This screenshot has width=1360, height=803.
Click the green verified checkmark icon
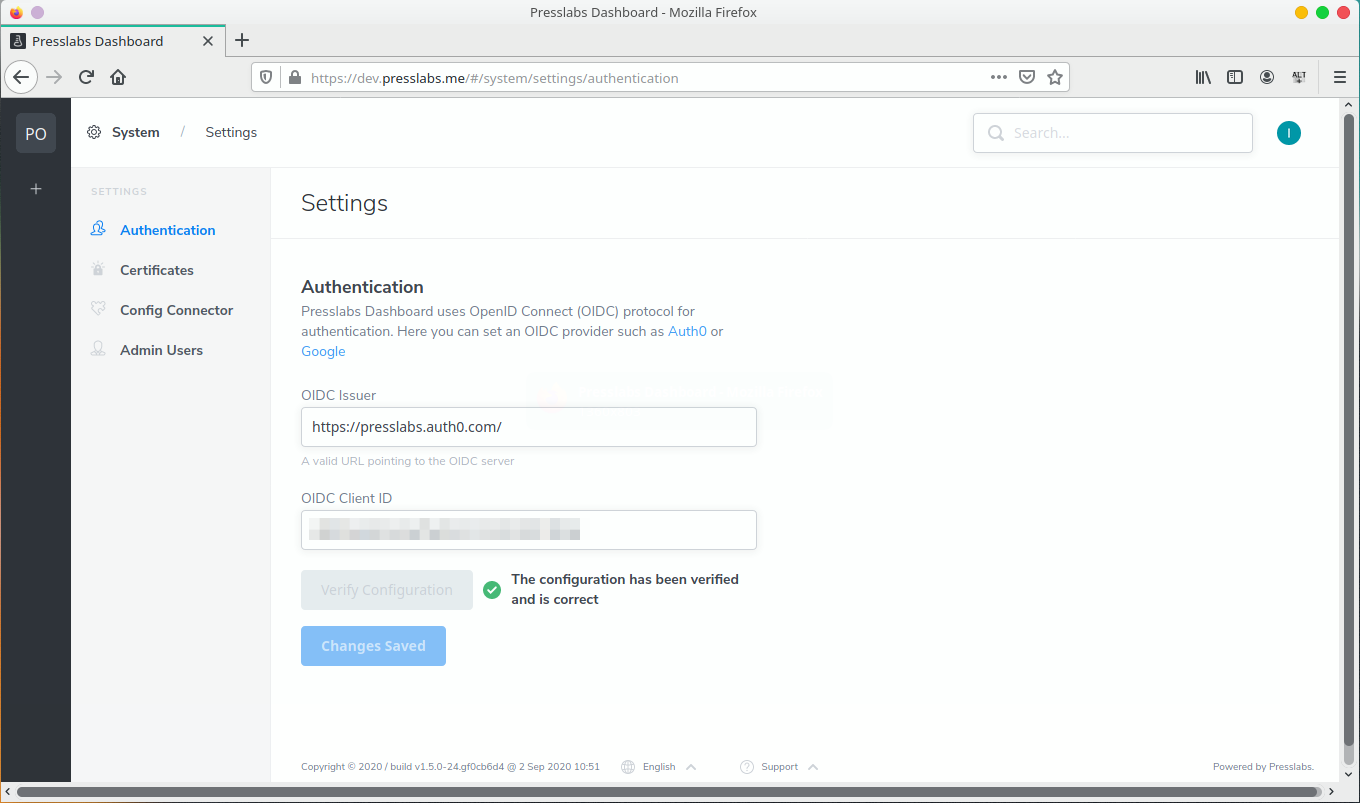coord(492,590)
